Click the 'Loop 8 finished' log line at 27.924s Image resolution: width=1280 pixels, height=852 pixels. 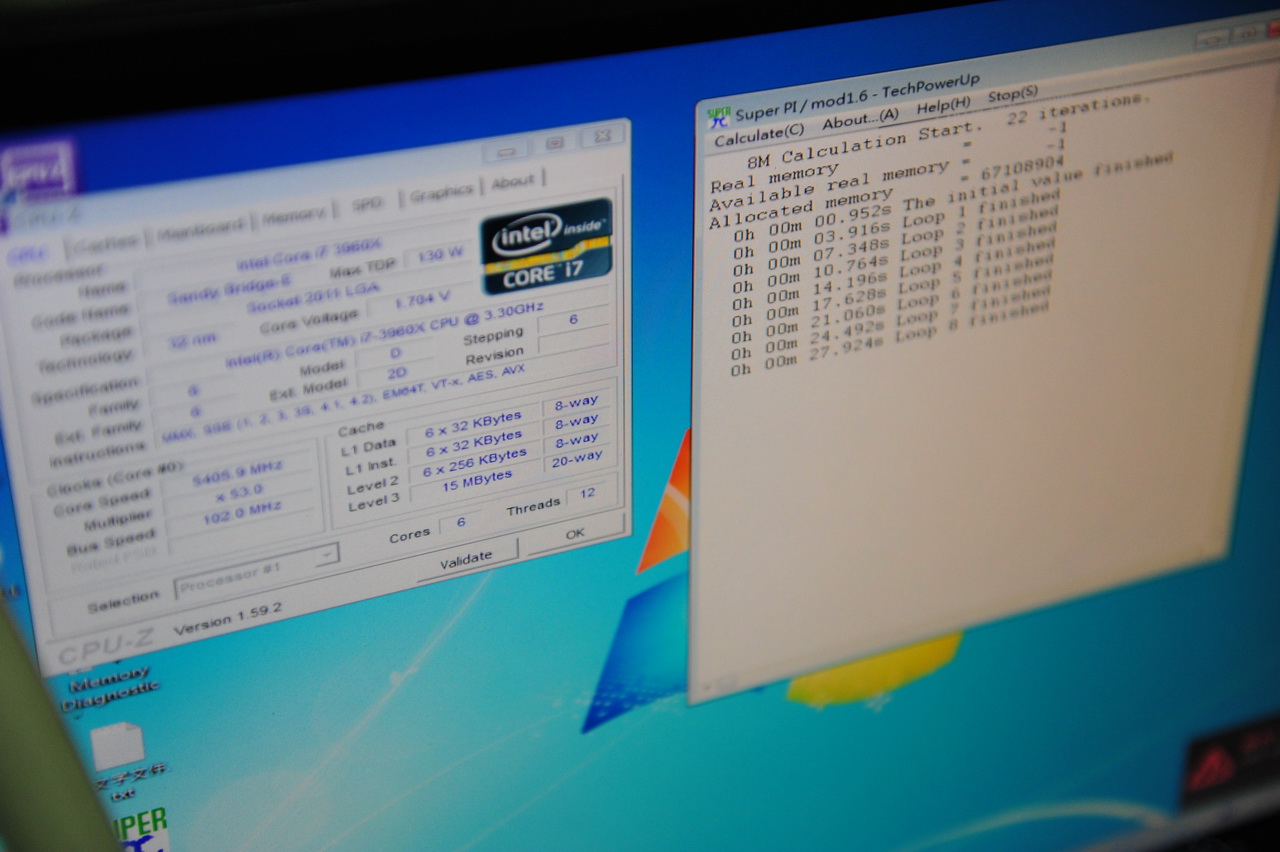coord(889,337)
